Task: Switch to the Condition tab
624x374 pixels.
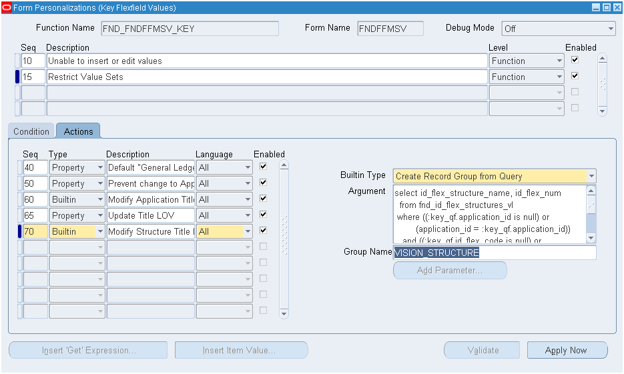Action: point(31,132)
